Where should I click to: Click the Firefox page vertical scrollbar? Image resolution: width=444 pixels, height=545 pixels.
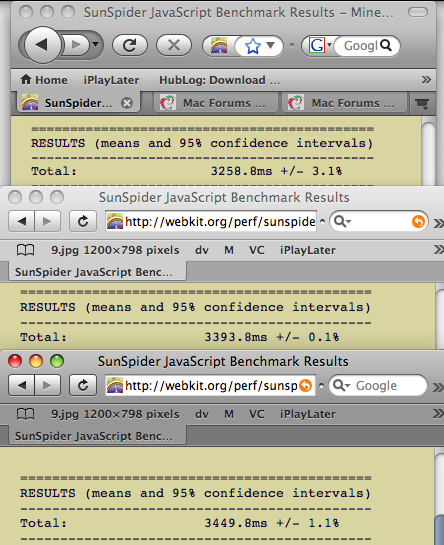(x=429, y=153)
